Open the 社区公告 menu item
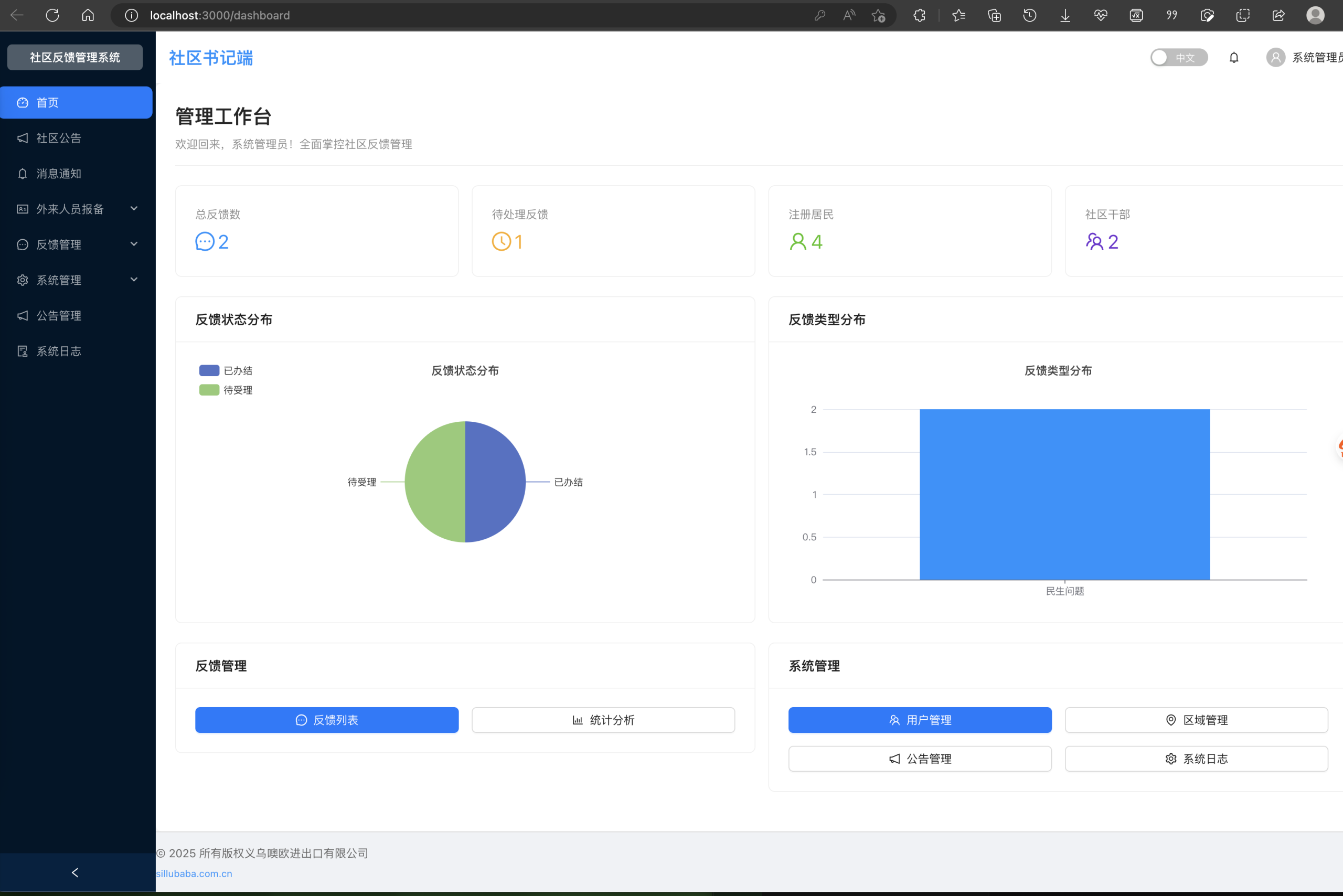This screenshot has width=1343, height=896. [59, 138]
